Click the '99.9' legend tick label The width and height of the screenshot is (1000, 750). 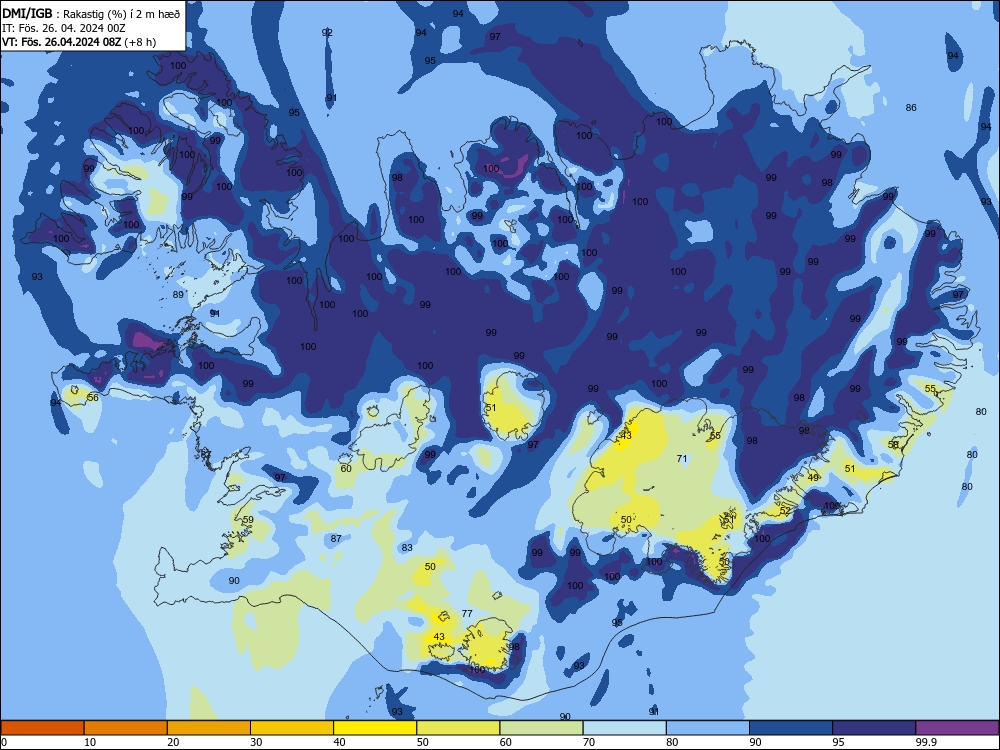click(925, 742)
